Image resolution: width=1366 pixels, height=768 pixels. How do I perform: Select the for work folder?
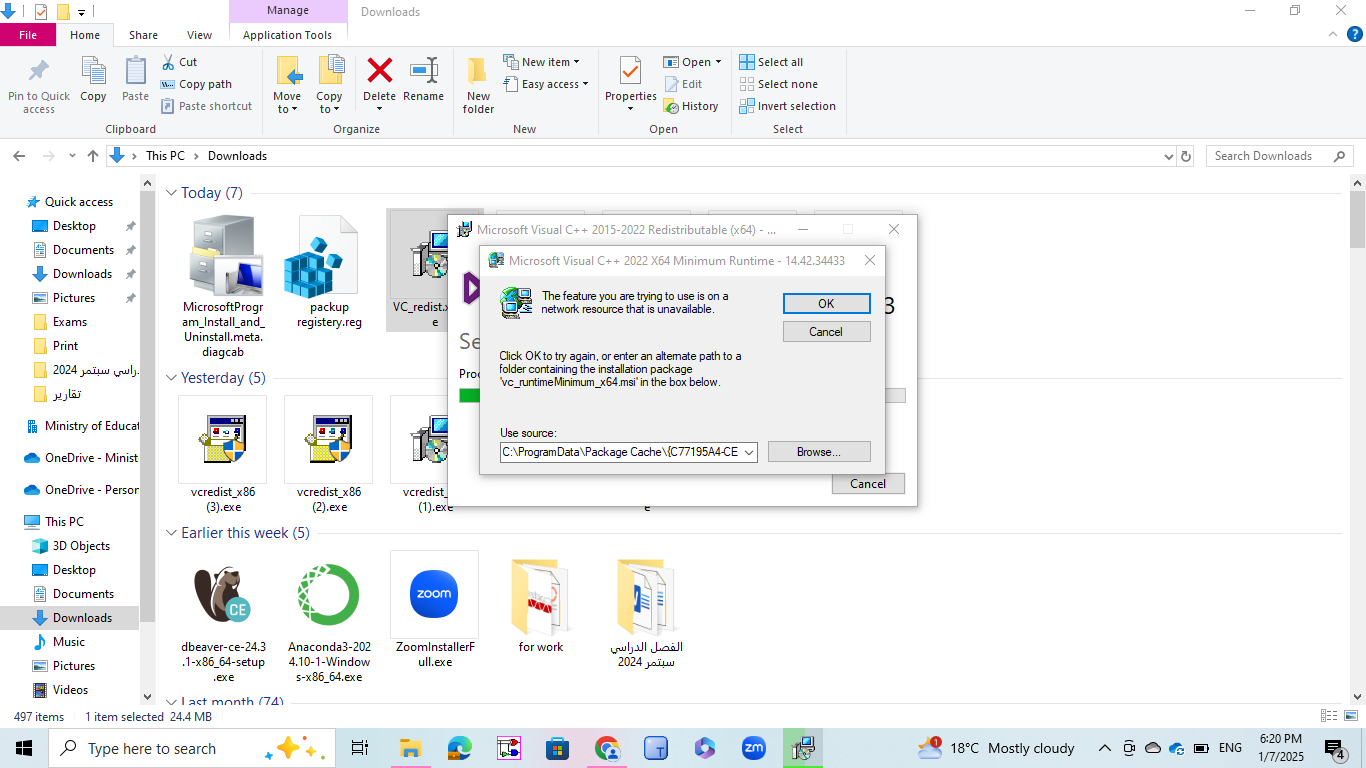(x=541, y=603)
